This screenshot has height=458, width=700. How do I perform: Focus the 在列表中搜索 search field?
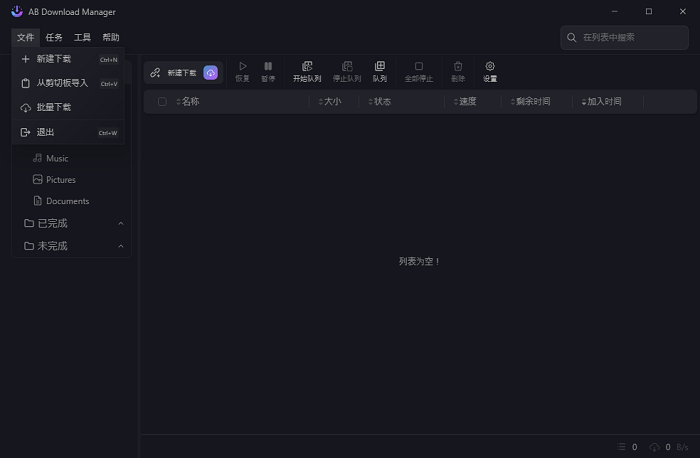[624, 37]
